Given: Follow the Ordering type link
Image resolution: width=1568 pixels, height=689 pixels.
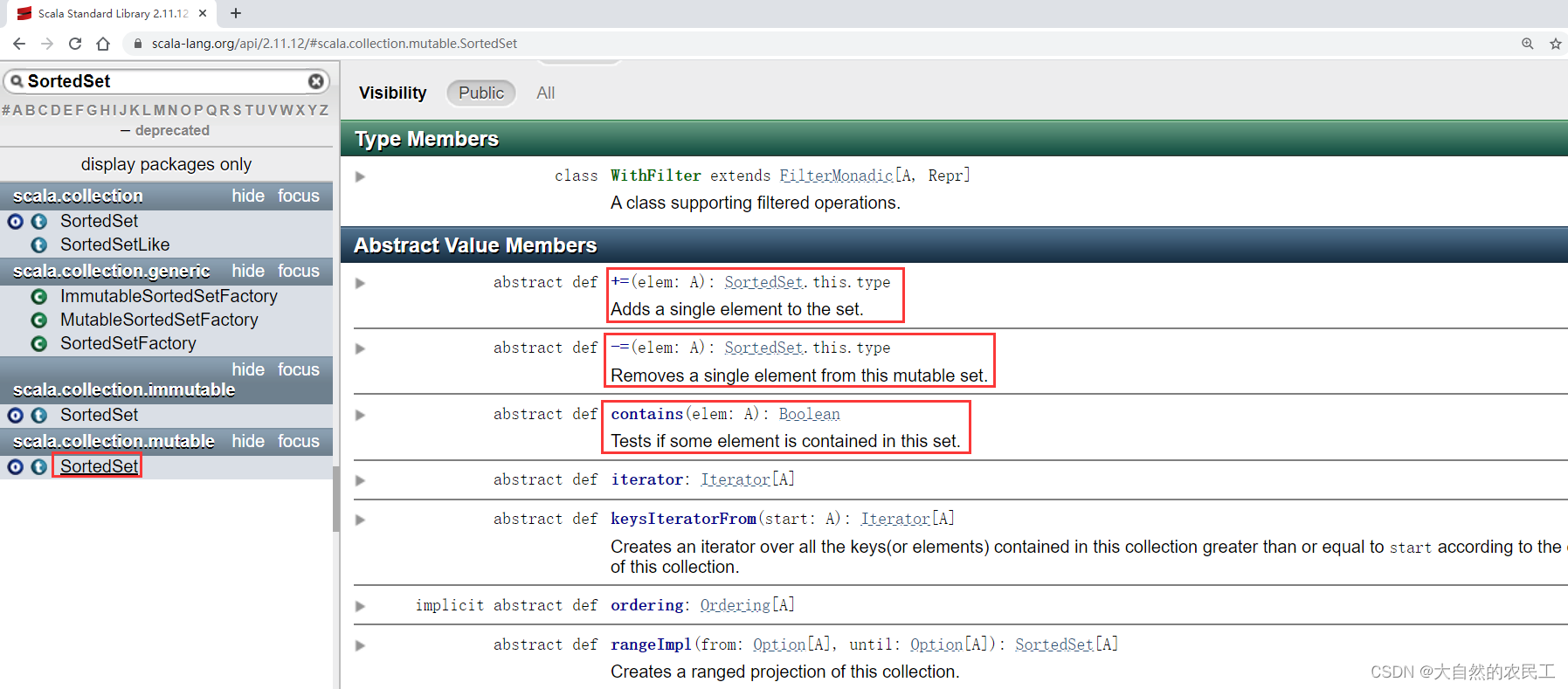Looking at the screenshot, I should tap(735, 605).
